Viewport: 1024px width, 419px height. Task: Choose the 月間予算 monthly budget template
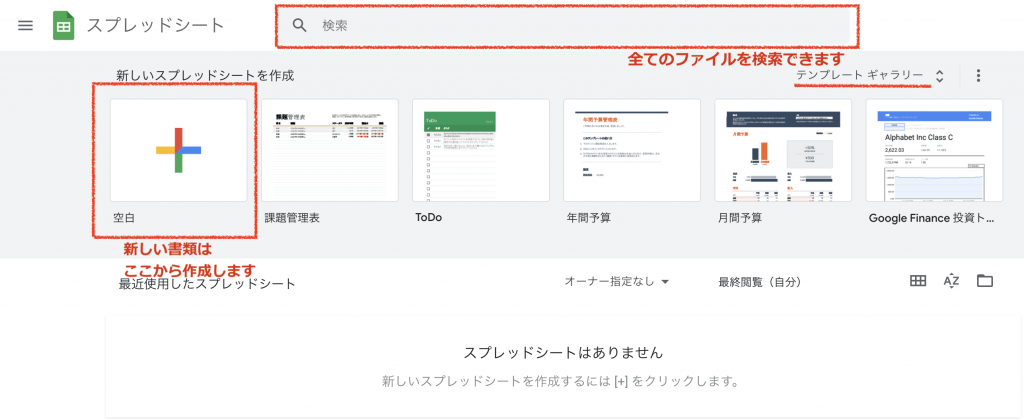pos(783,150)
